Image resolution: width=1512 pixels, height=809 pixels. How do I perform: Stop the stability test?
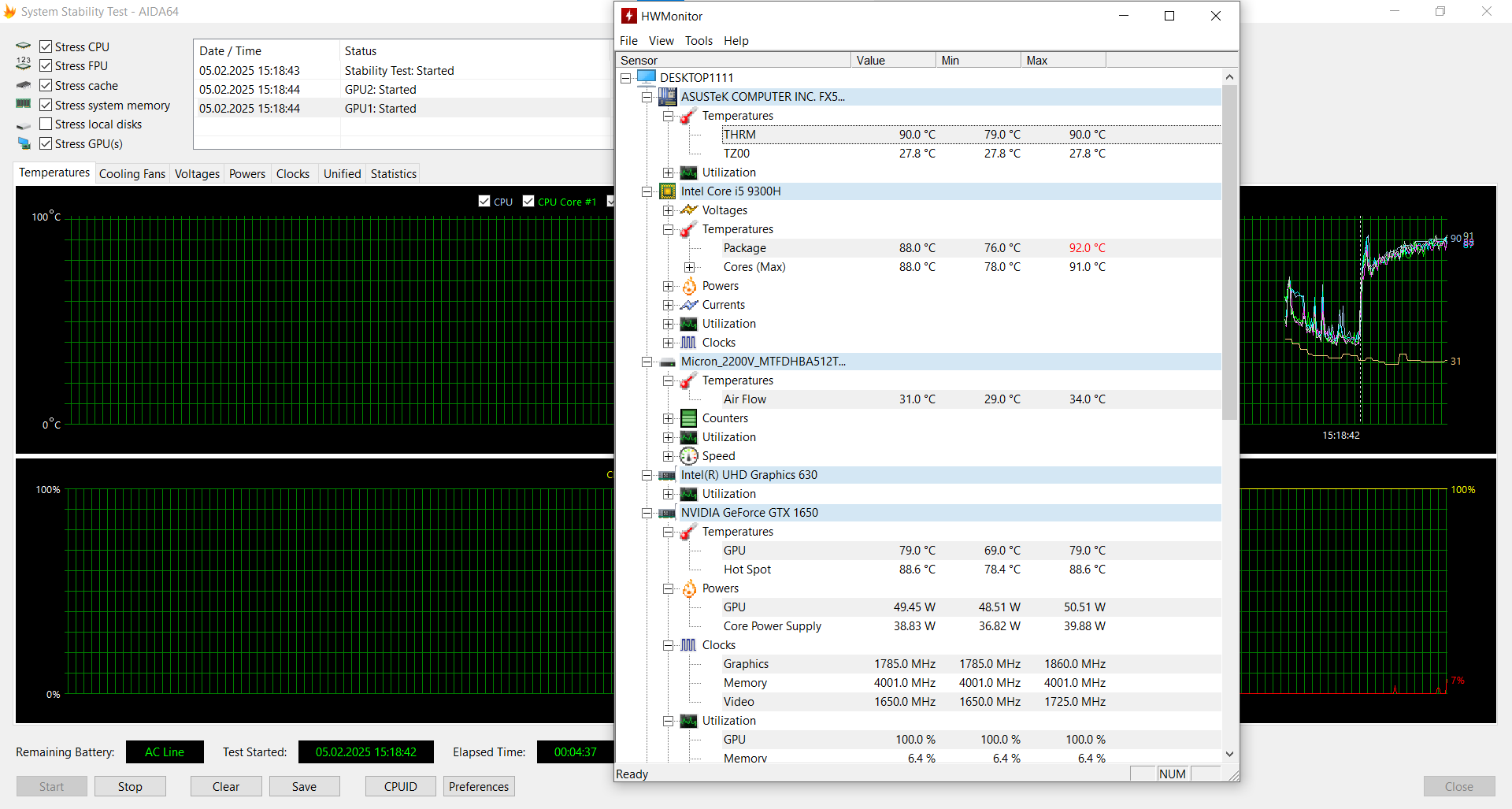tap(130, 786)
